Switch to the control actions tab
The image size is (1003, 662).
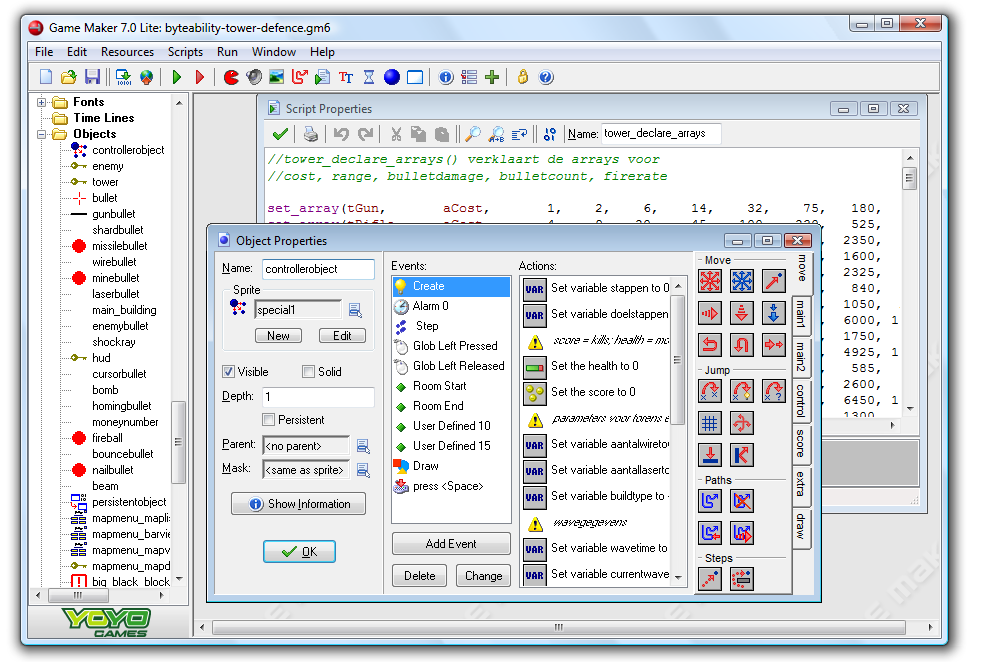[801, 400]
